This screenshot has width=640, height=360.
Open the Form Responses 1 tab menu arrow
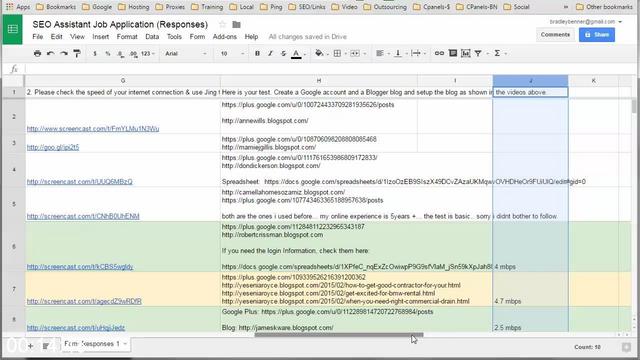(x=125, y=344)
